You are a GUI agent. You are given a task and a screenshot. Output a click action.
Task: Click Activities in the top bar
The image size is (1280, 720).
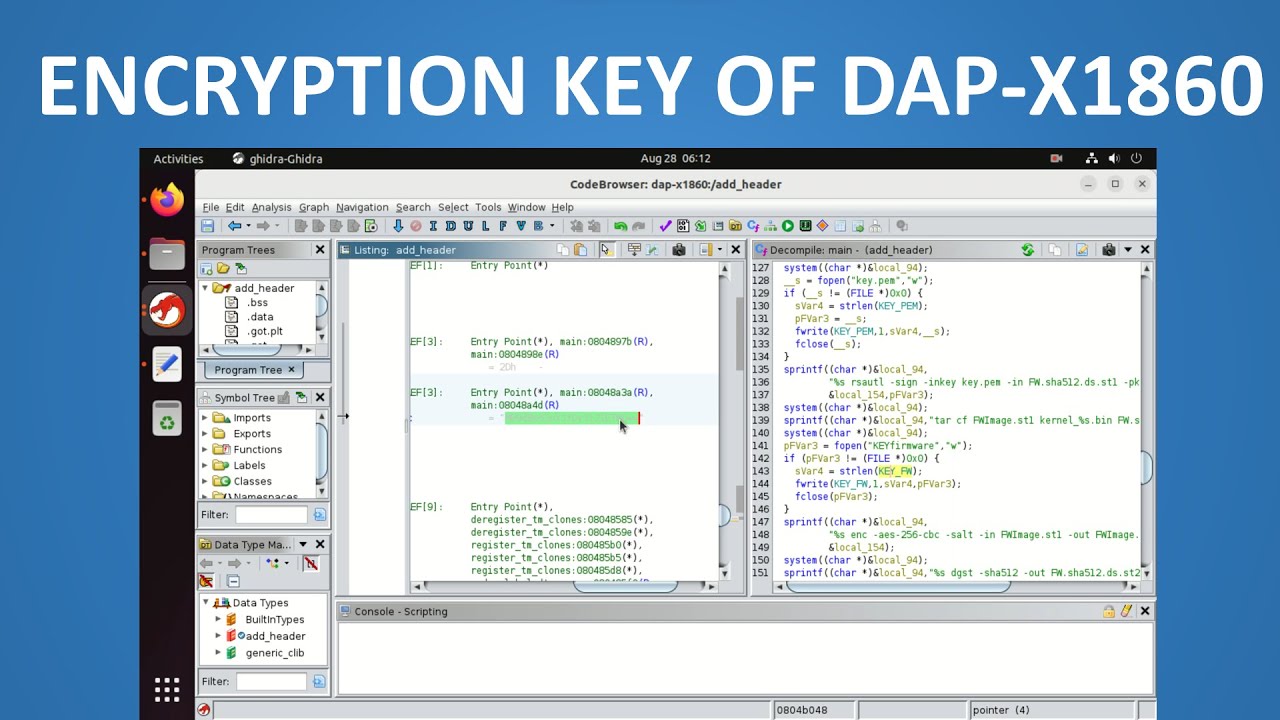tap(178, 159)
